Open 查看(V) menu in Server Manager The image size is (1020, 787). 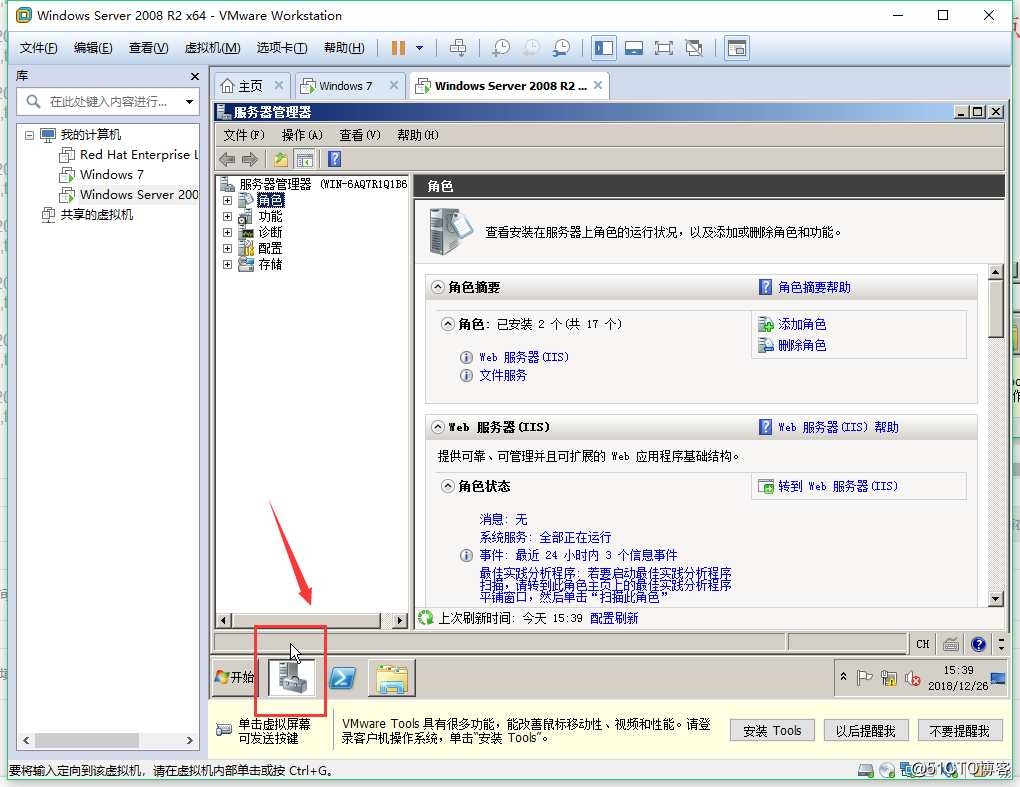(360, 135)
